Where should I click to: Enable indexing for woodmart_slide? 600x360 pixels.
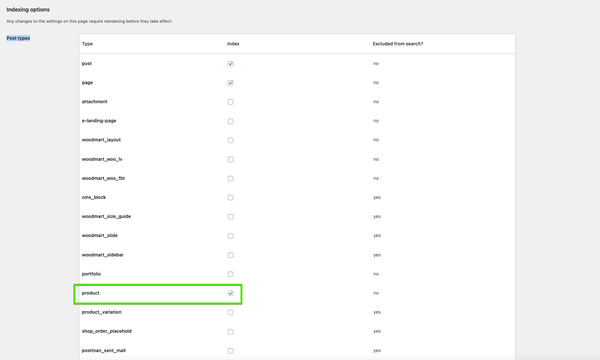tap(230, 236)
